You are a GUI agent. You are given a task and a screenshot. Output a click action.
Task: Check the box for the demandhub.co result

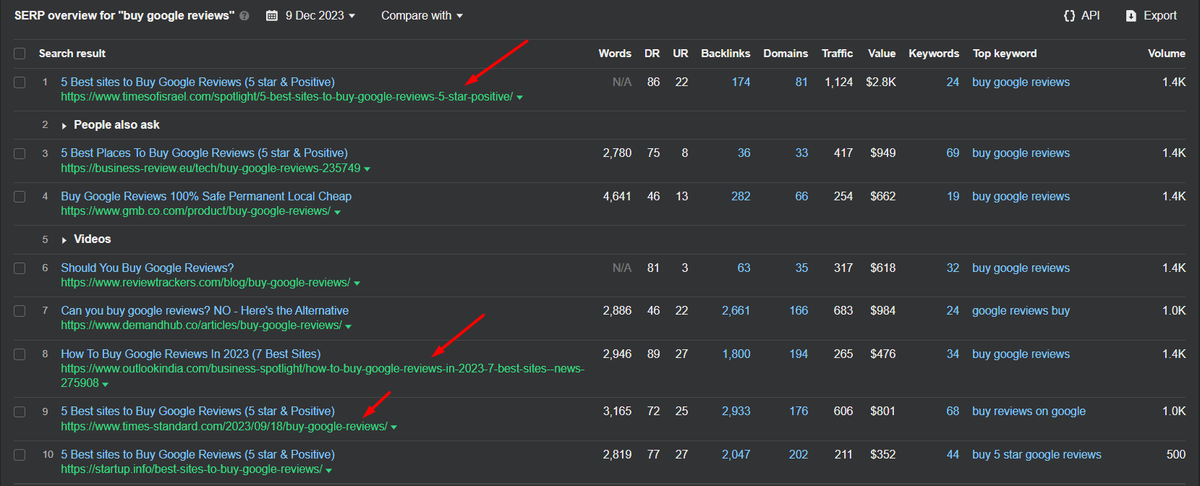[20, 311]
